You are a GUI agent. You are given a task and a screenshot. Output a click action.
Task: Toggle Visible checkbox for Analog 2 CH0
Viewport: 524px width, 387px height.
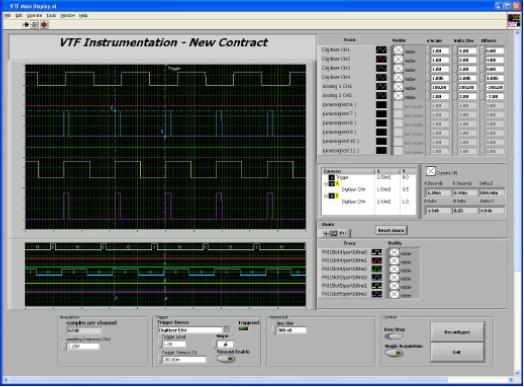pos(398,96)
